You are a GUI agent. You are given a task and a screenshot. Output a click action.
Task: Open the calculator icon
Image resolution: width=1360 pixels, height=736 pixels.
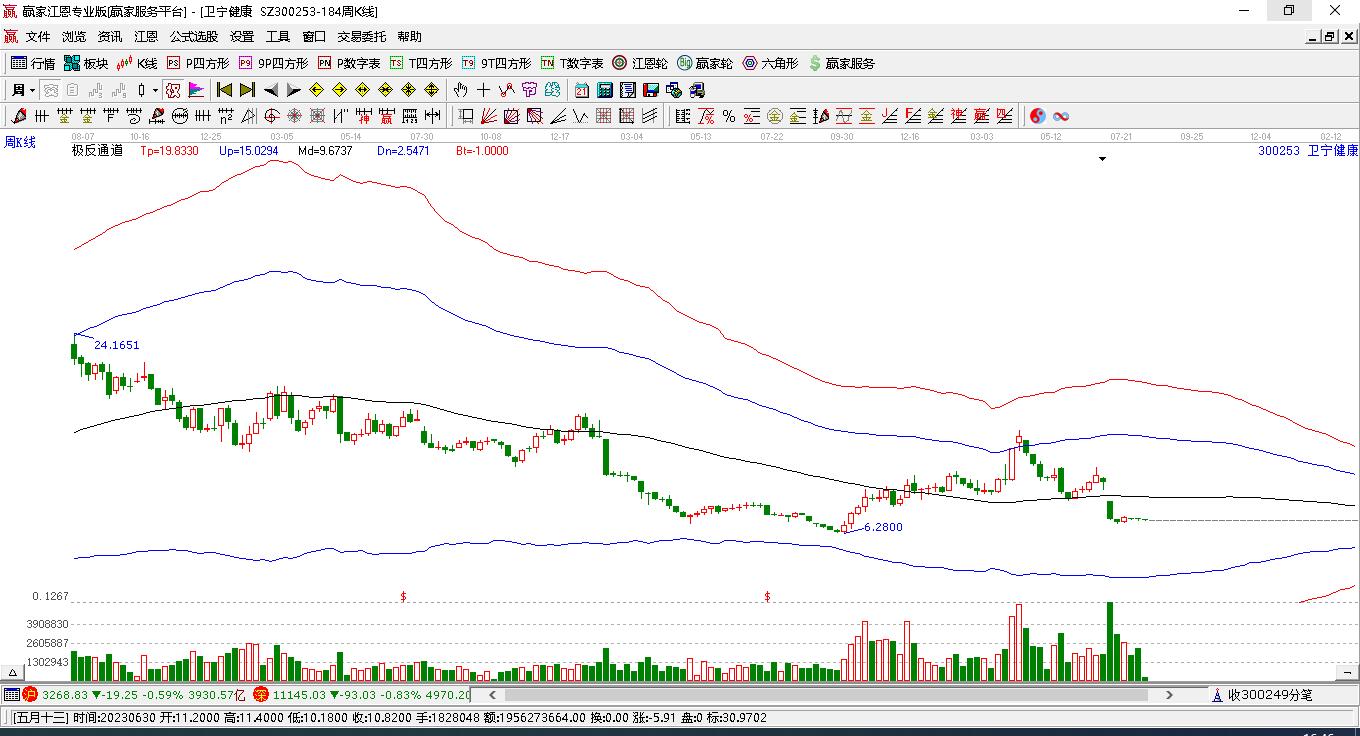tap(604, 90)
